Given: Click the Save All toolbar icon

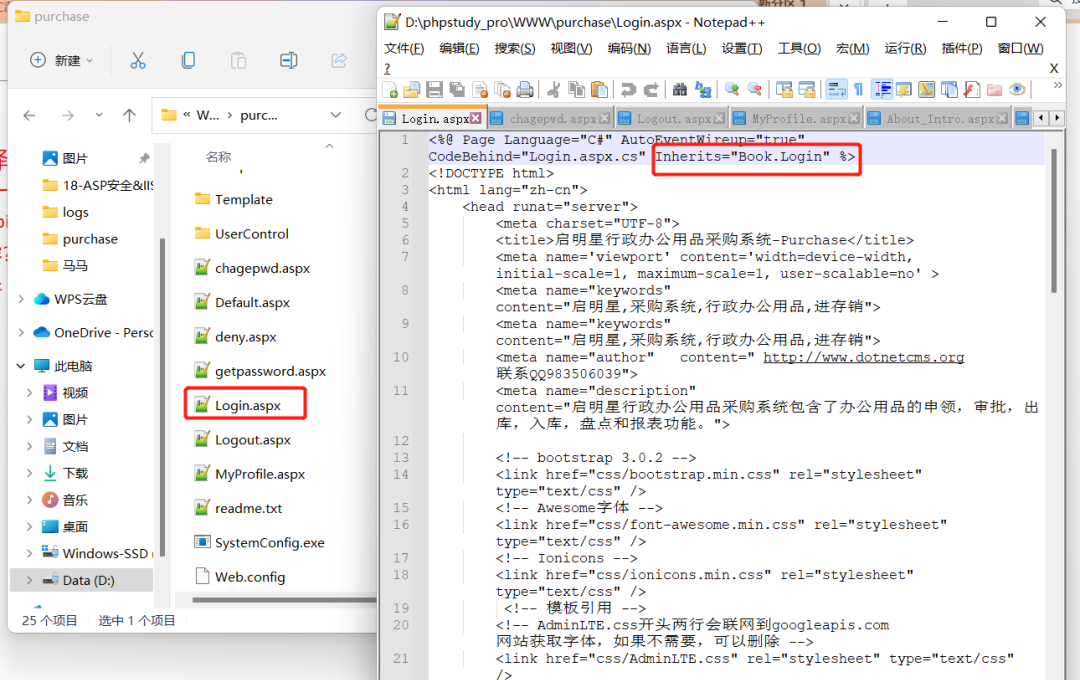Looking at the screenshot, I should pyautogui.click(x=457, y=90).
